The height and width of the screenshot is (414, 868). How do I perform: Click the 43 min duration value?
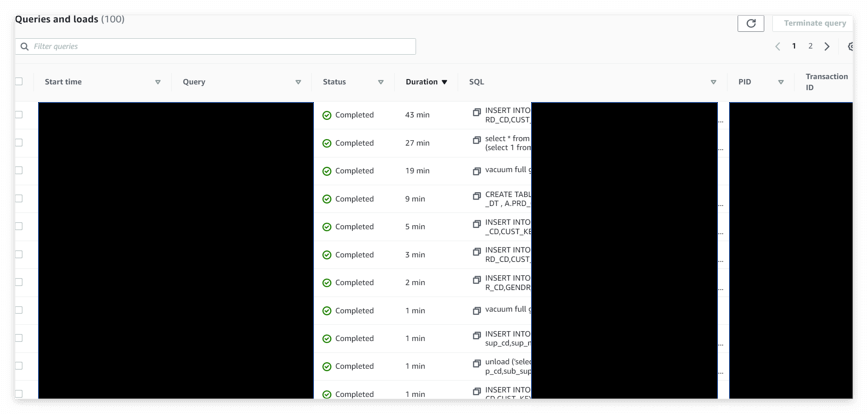click(417, 115)
